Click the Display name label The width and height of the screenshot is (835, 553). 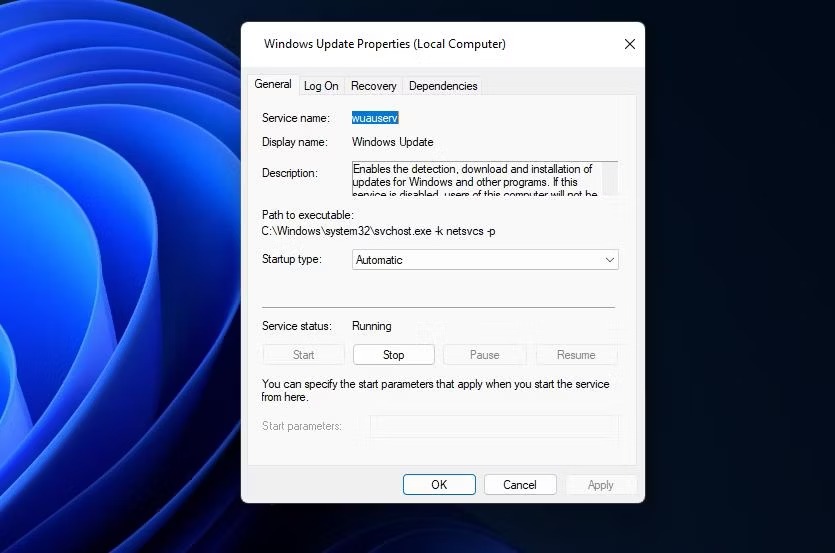[x=294, y=142]
